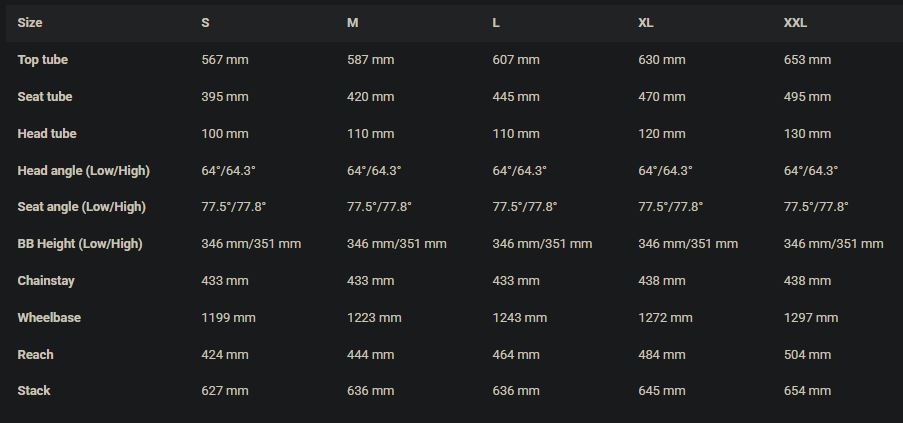The image size is (903, 423).
Task: Select the 1243 mm wheelbase value
Action: [x=520, y=318]
